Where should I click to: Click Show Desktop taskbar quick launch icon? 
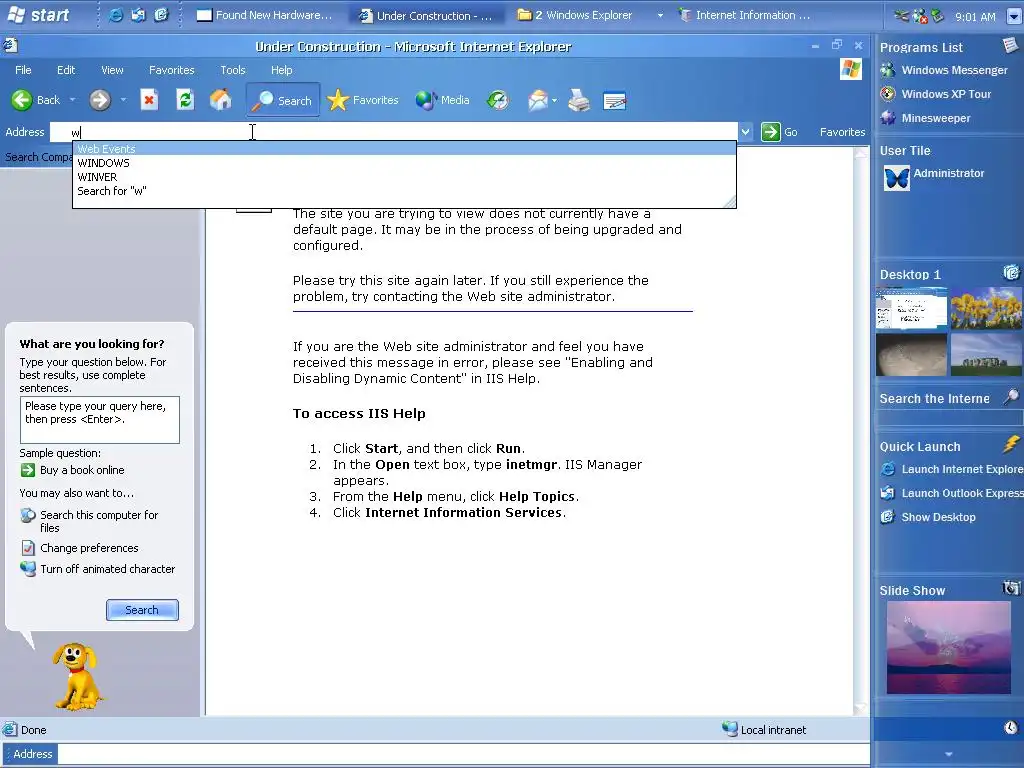click(161, 15)
